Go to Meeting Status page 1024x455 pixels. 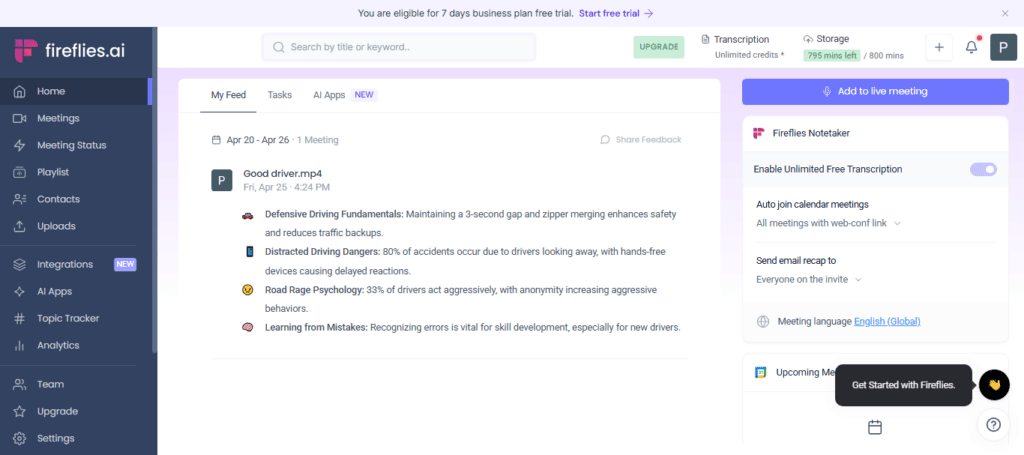(x=76, y=145)
